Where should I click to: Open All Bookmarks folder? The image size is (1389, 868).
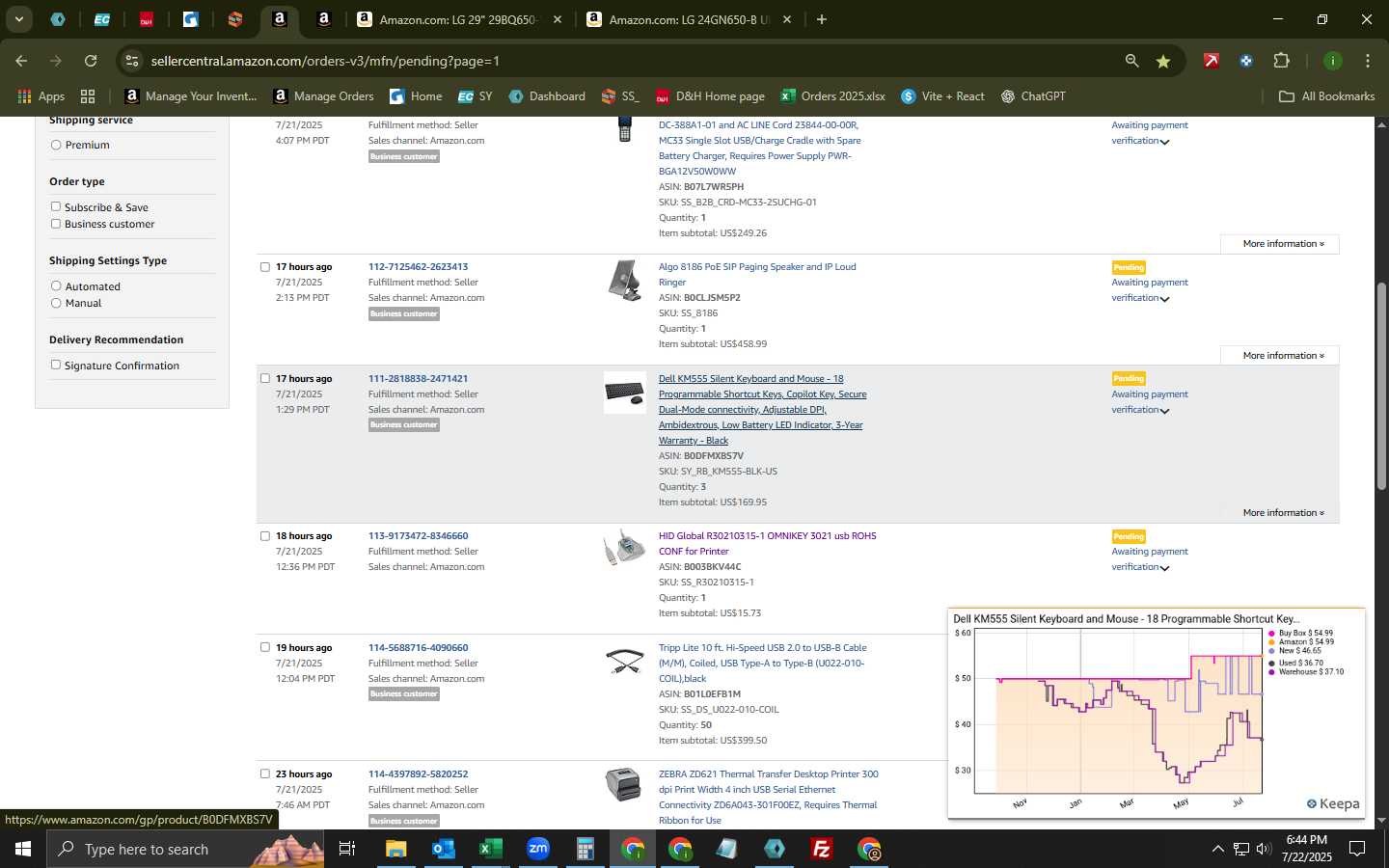pos(1326,96)
